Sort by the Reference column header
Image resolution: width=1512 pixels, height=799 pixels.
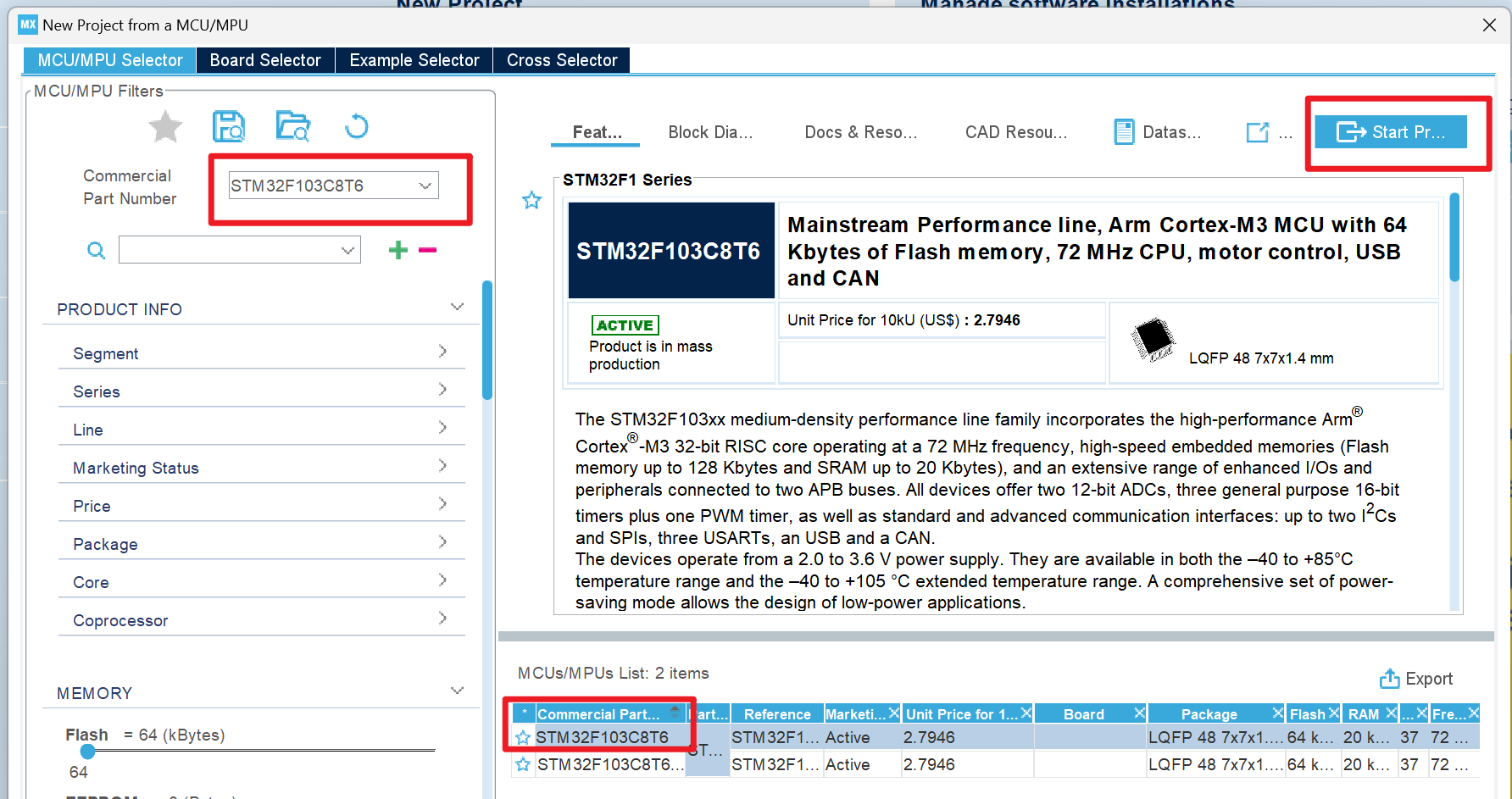pos(777,714)
